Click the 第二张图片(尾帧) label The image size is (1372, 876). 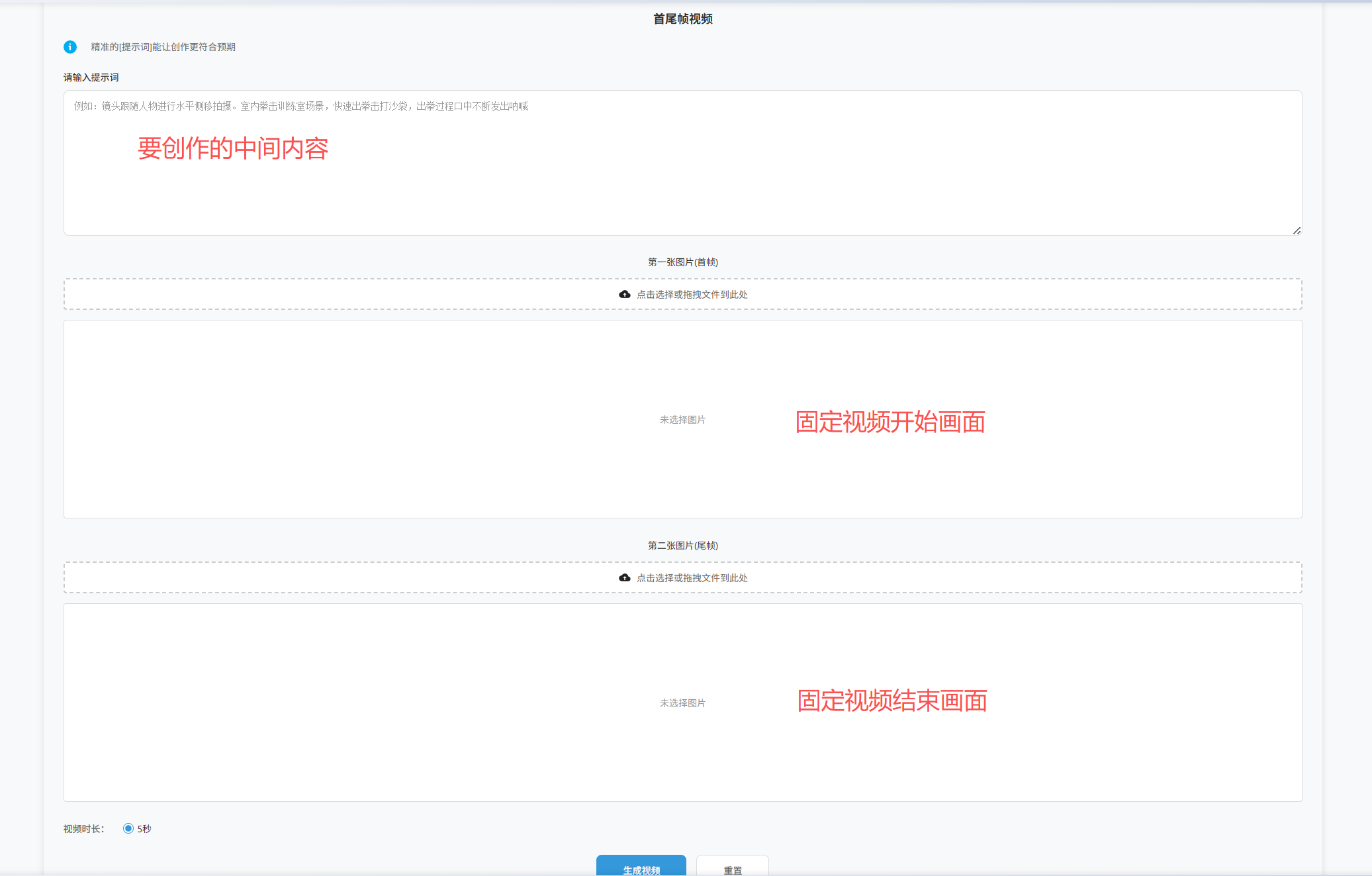(x=682, y=546)
